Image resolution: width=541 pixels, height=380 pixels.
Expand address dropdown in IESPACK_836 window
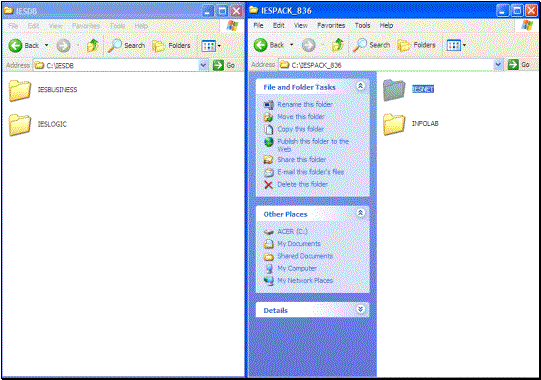pyautogui.click(x=498, y=65)
